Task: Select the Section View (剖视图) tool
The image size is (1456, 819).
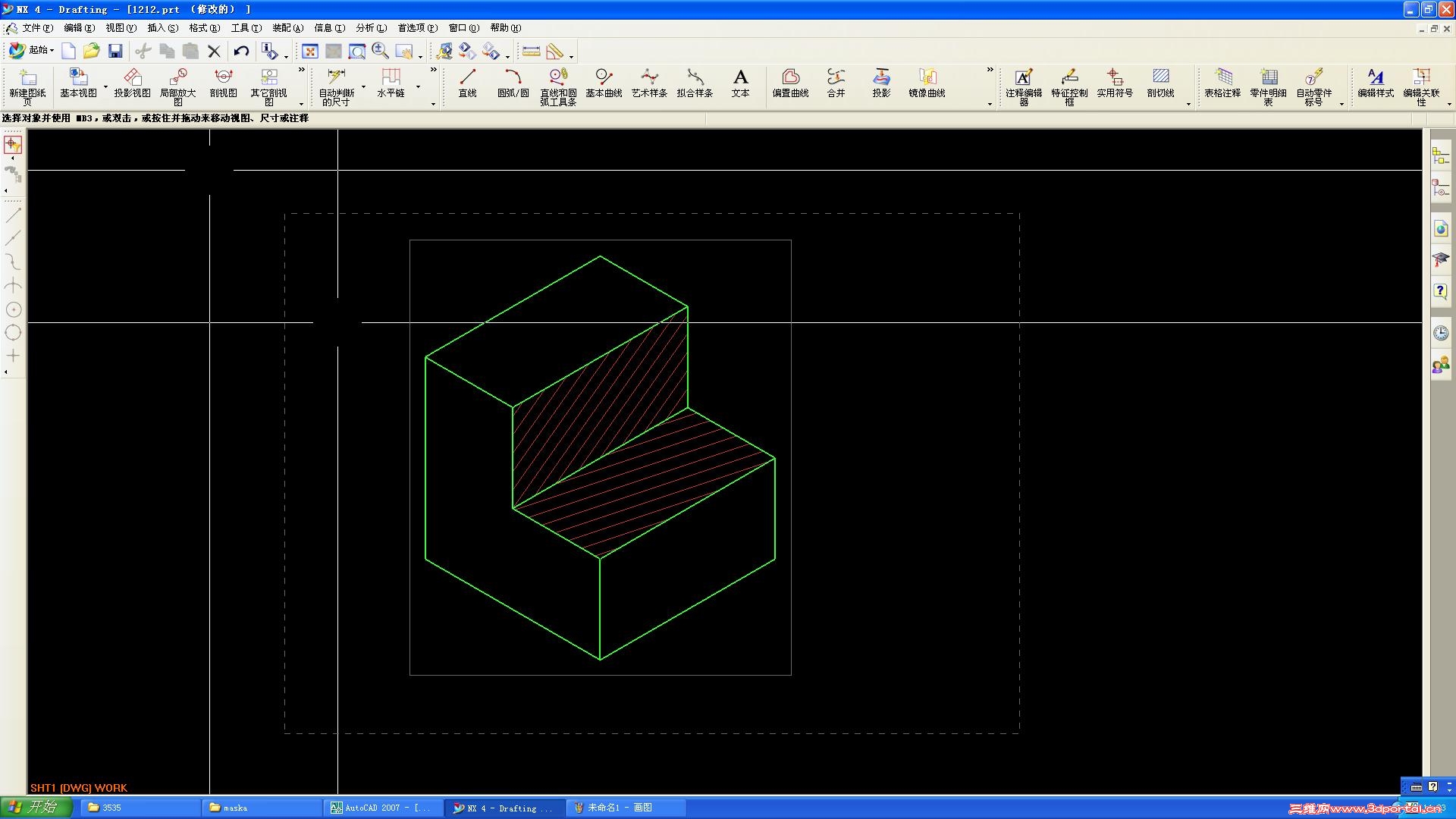Action: tap(223, 83)
